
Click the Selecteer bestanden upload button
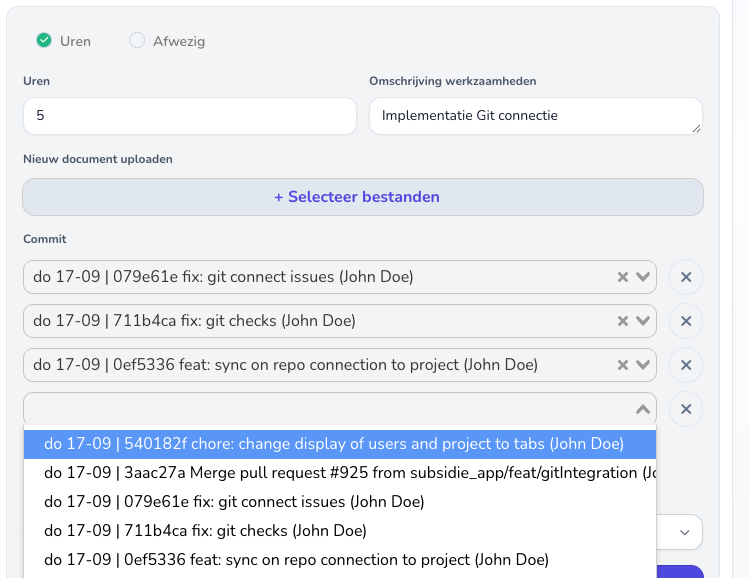point(363,197)
